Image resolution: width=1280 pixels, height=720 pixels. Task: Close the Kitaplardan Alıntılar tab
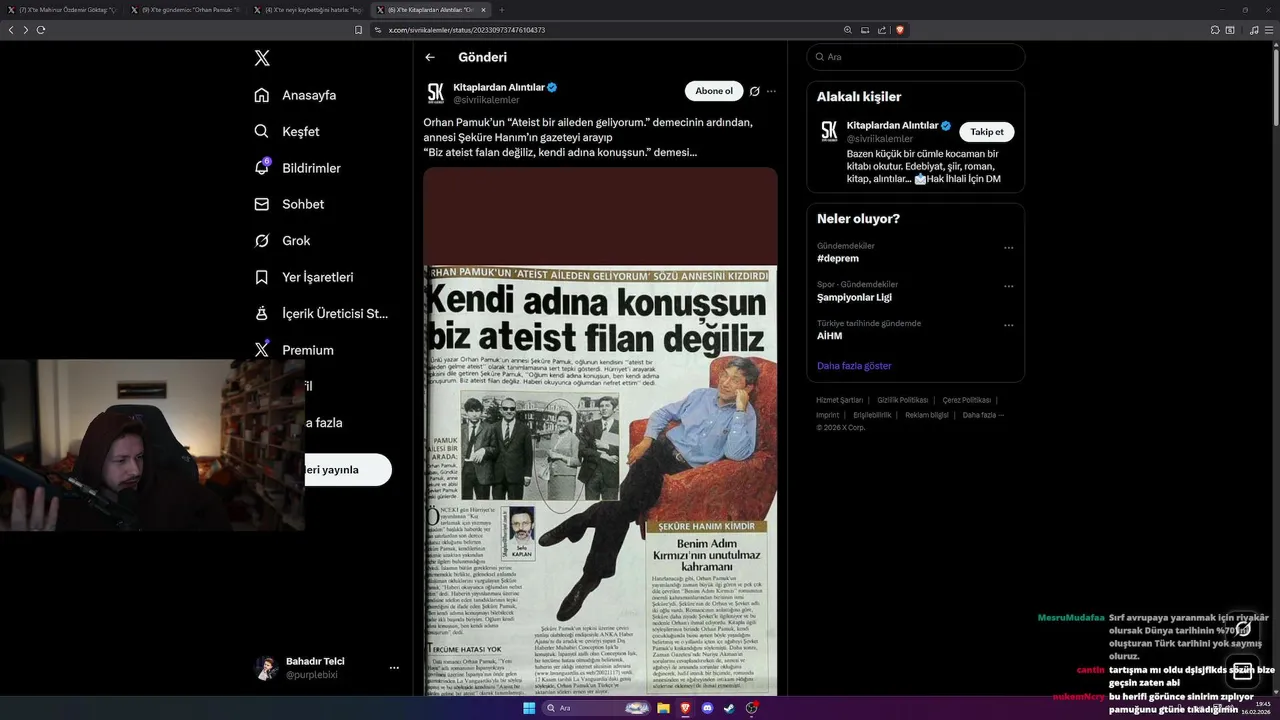coord(484,10)
